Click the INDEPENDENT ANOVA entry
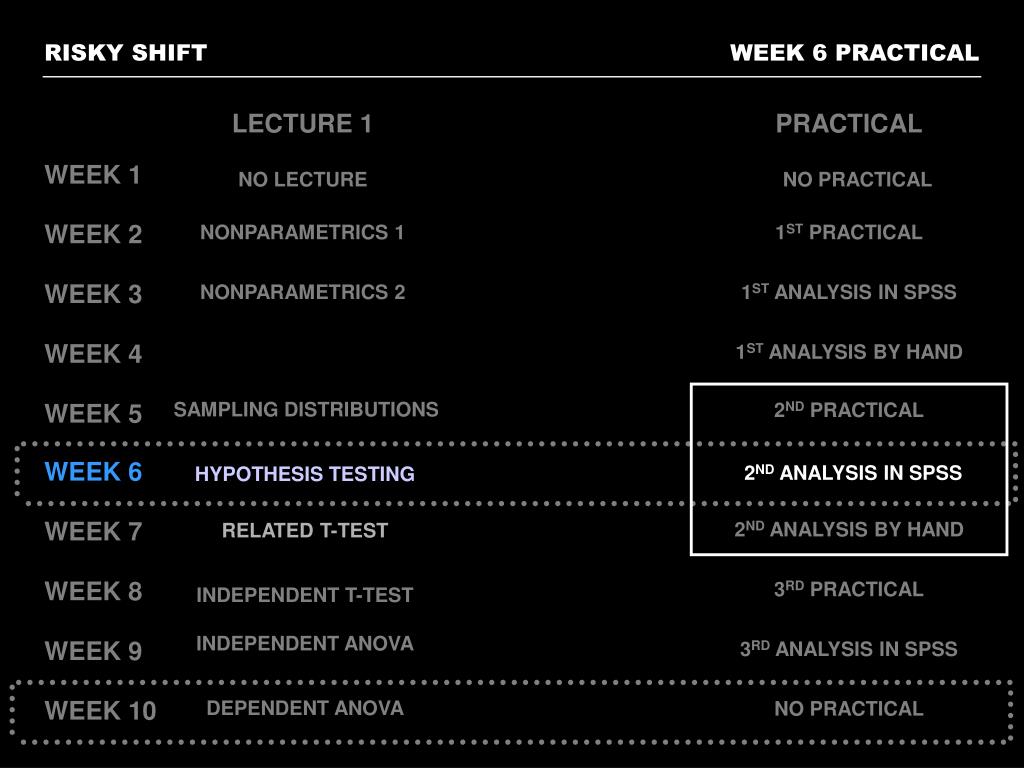The height and width of the screenshot is (768, 1024). point(305,644)
